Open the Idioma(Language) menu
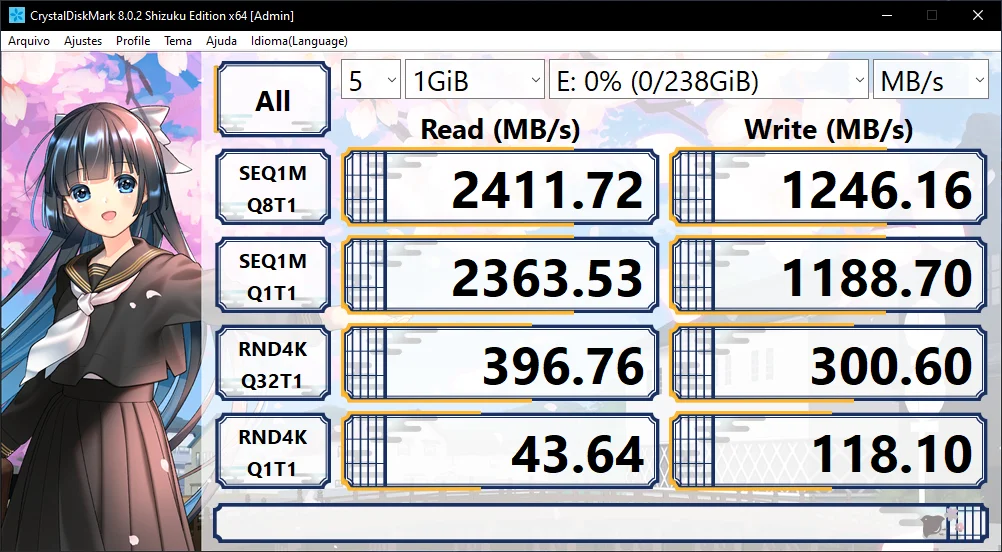The height and width of the screenshot is (552, 1002). (299, 41)
